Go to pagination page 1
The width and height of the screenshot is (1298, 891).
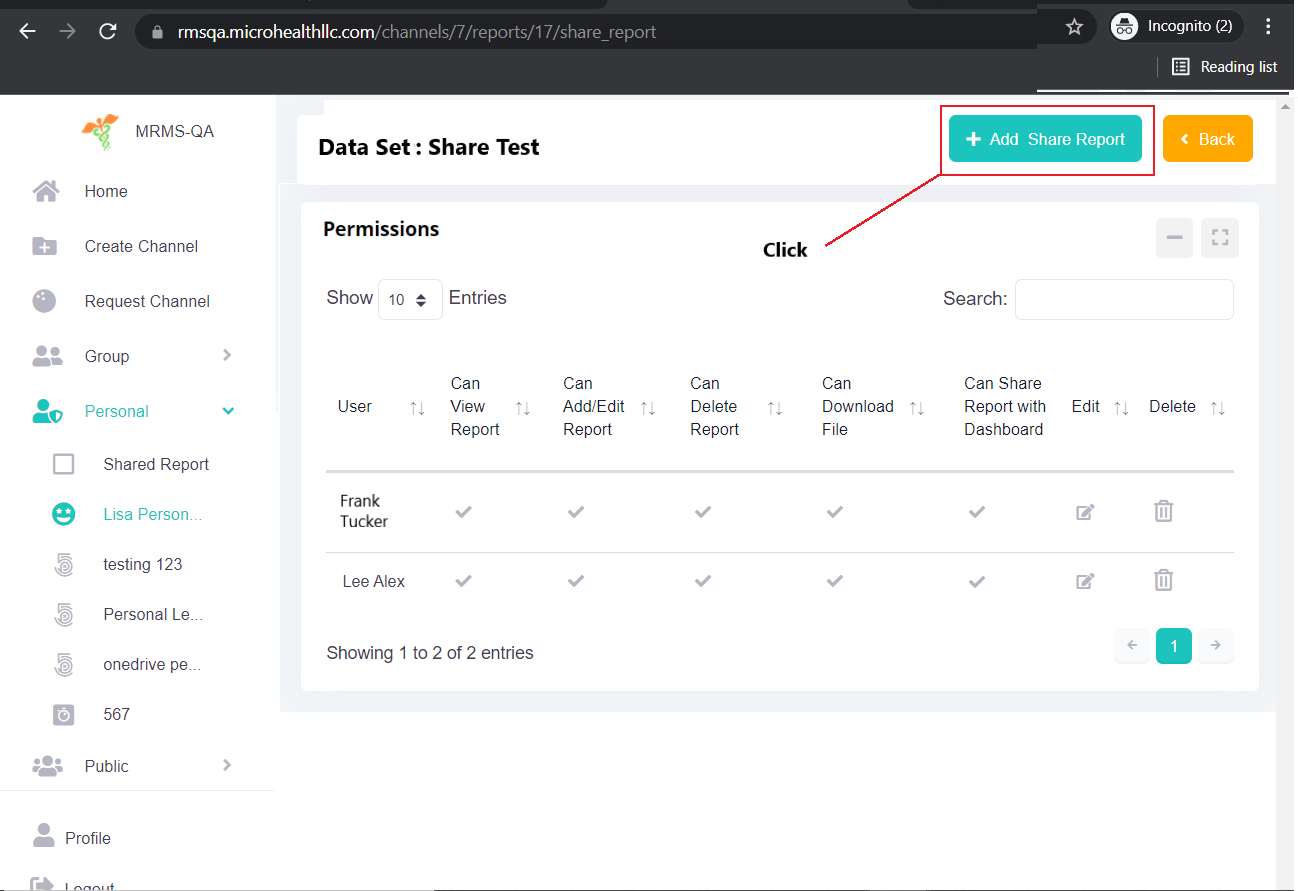(x=1174, y=646)
